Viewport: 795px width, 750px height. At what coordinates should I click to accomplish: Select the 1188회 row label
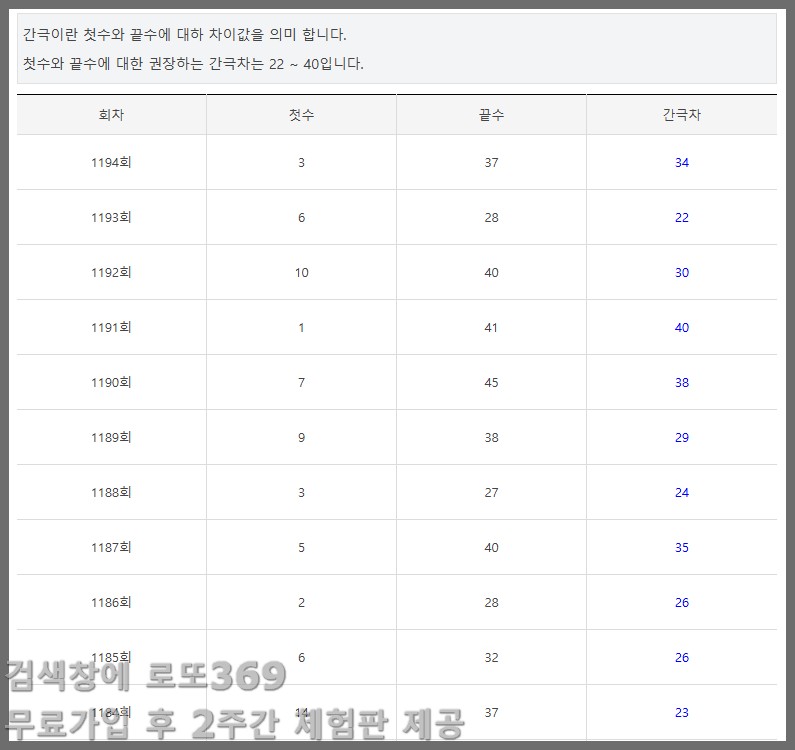point(111,493)
